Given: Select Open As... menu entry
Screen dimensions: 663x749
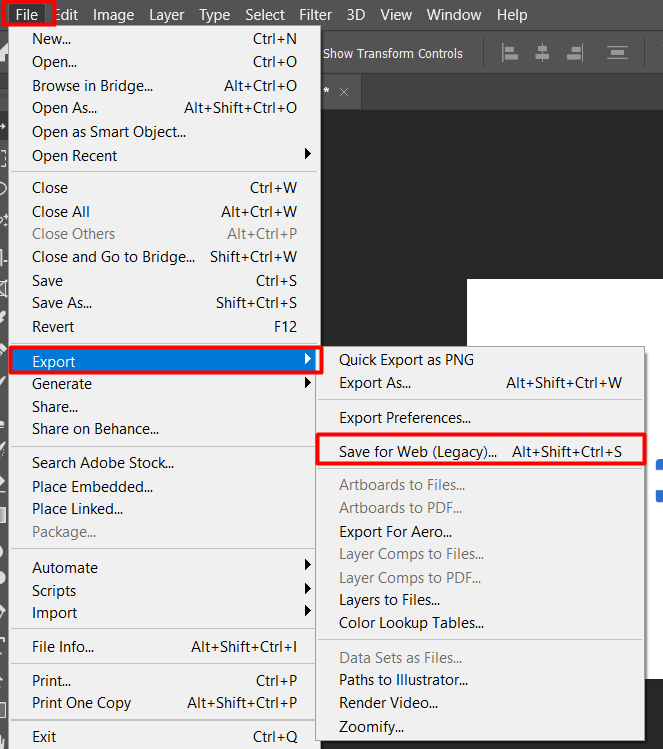Looking at the screenshot, I should click(164, 108).
